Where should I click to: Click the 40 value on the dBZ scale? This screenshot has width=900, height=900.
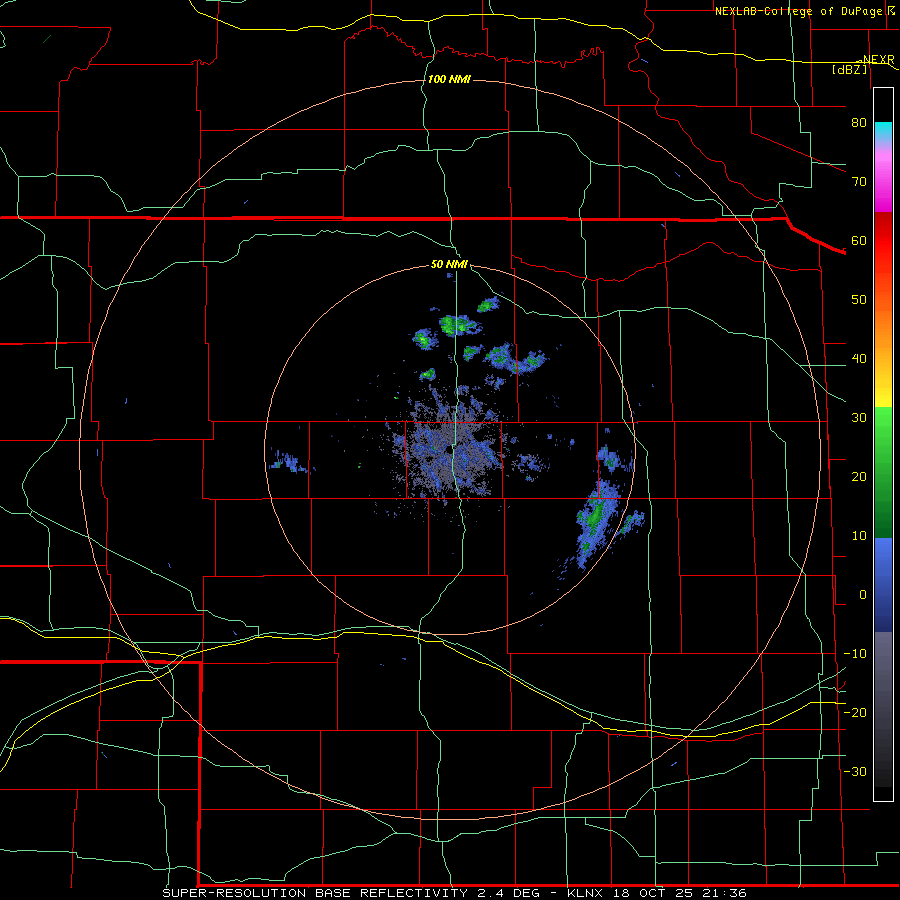coord(859,359)
